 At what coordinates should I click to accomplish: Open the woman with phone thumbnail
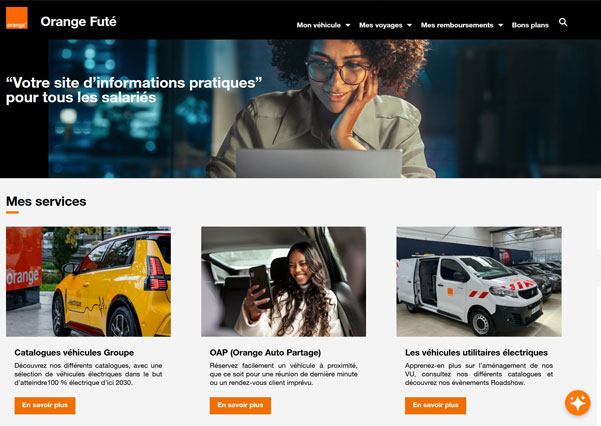tap(284, 281)
